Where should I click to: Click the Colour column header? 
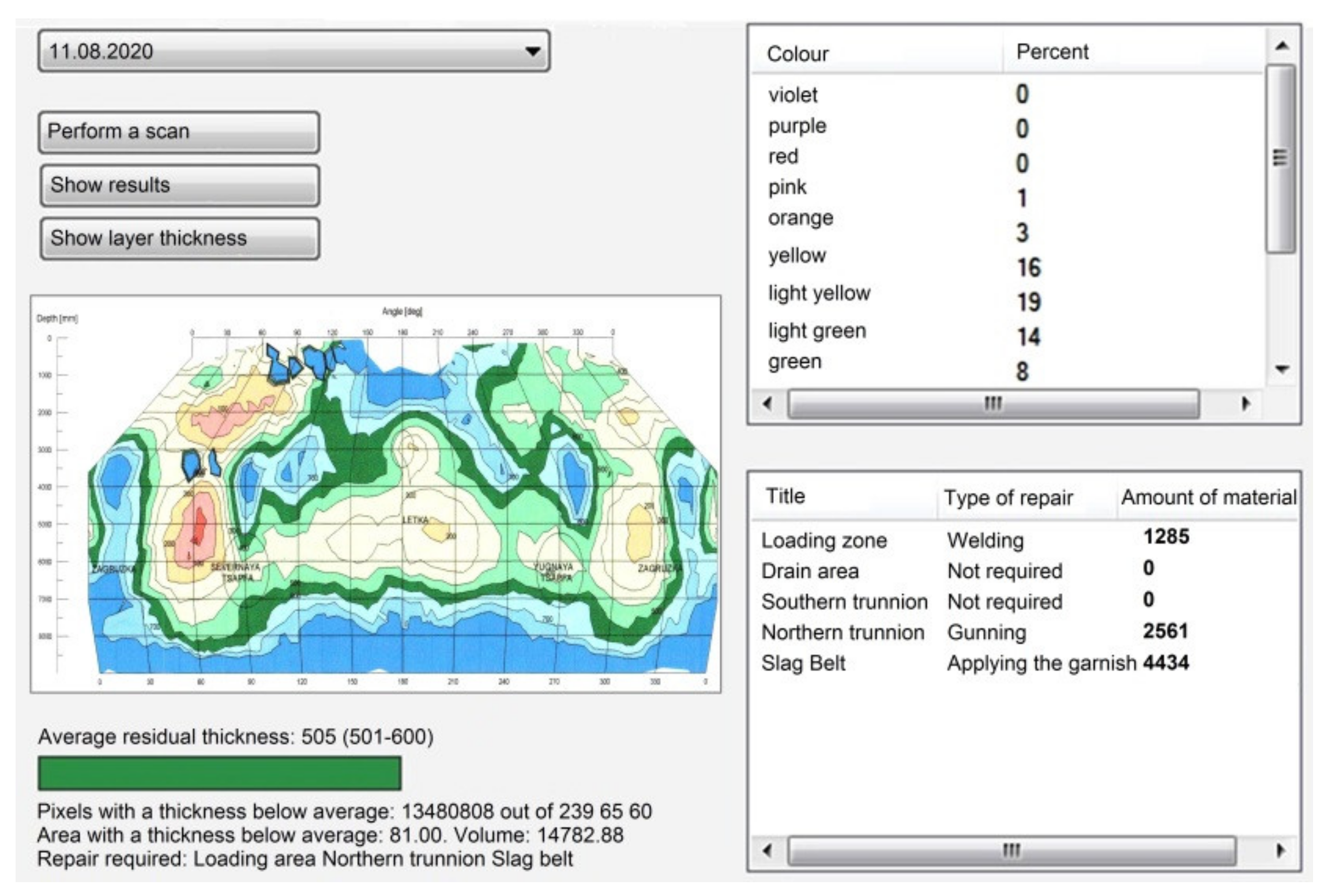(x=798, y=54)
